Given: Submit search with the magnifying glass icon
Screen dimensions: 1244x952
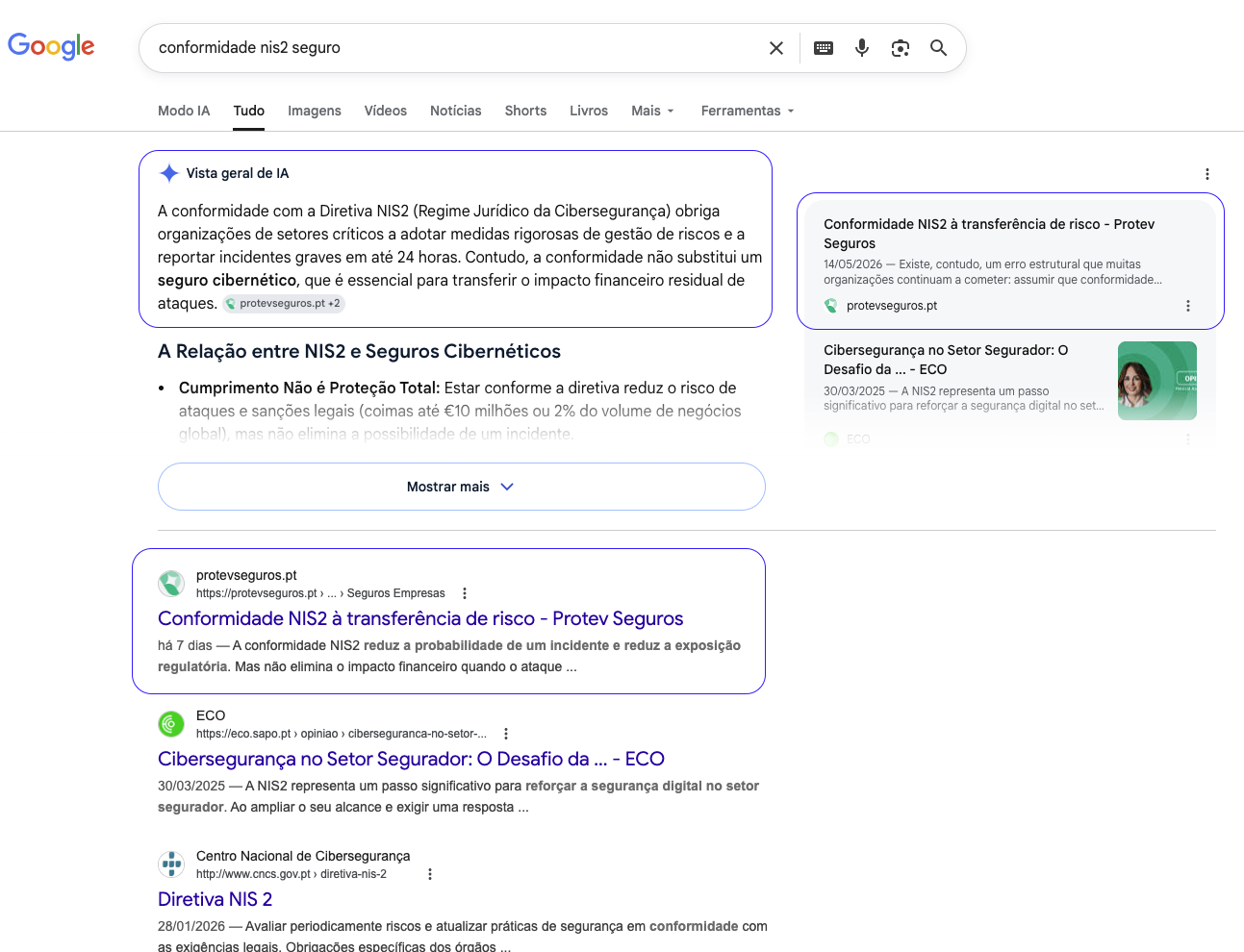Looking at the screenshot, I should (939, 48).
